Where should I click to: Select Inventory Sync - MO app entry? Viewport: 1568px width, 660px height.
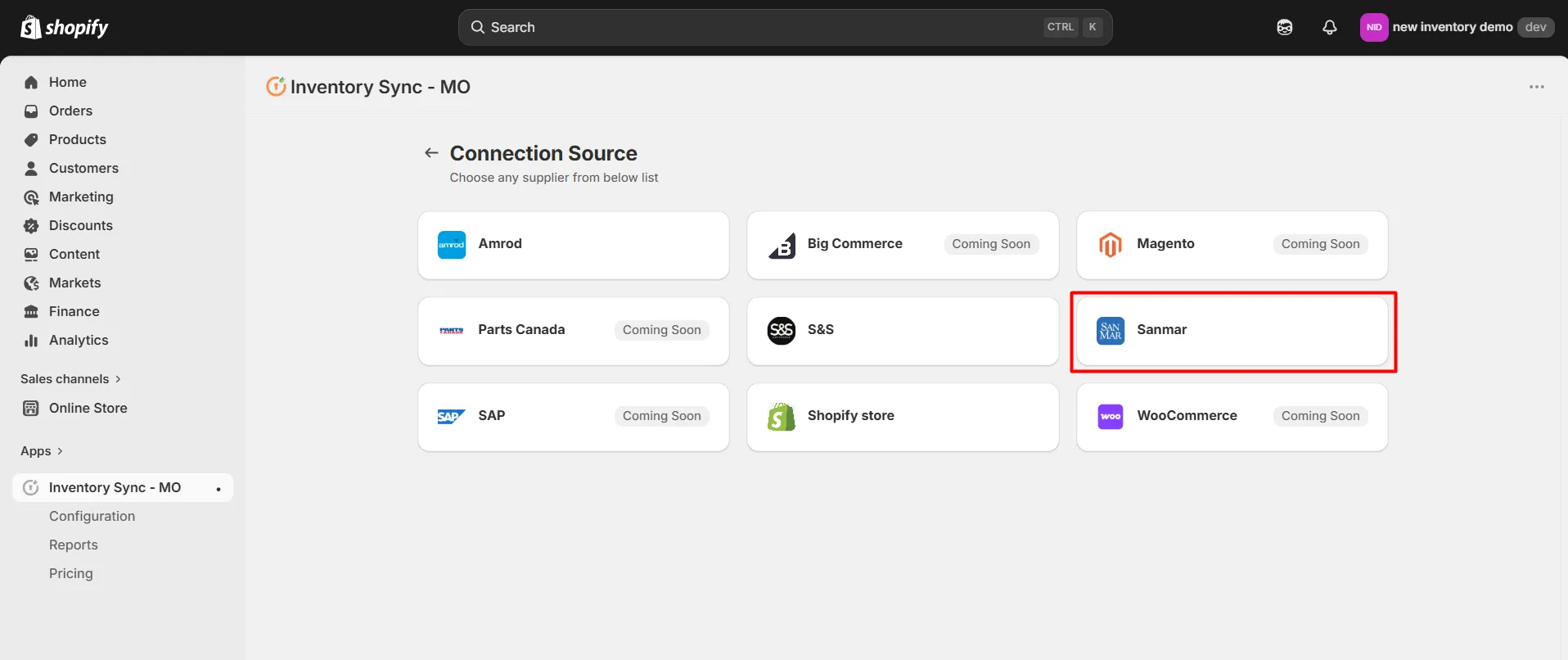click(123, 487)
